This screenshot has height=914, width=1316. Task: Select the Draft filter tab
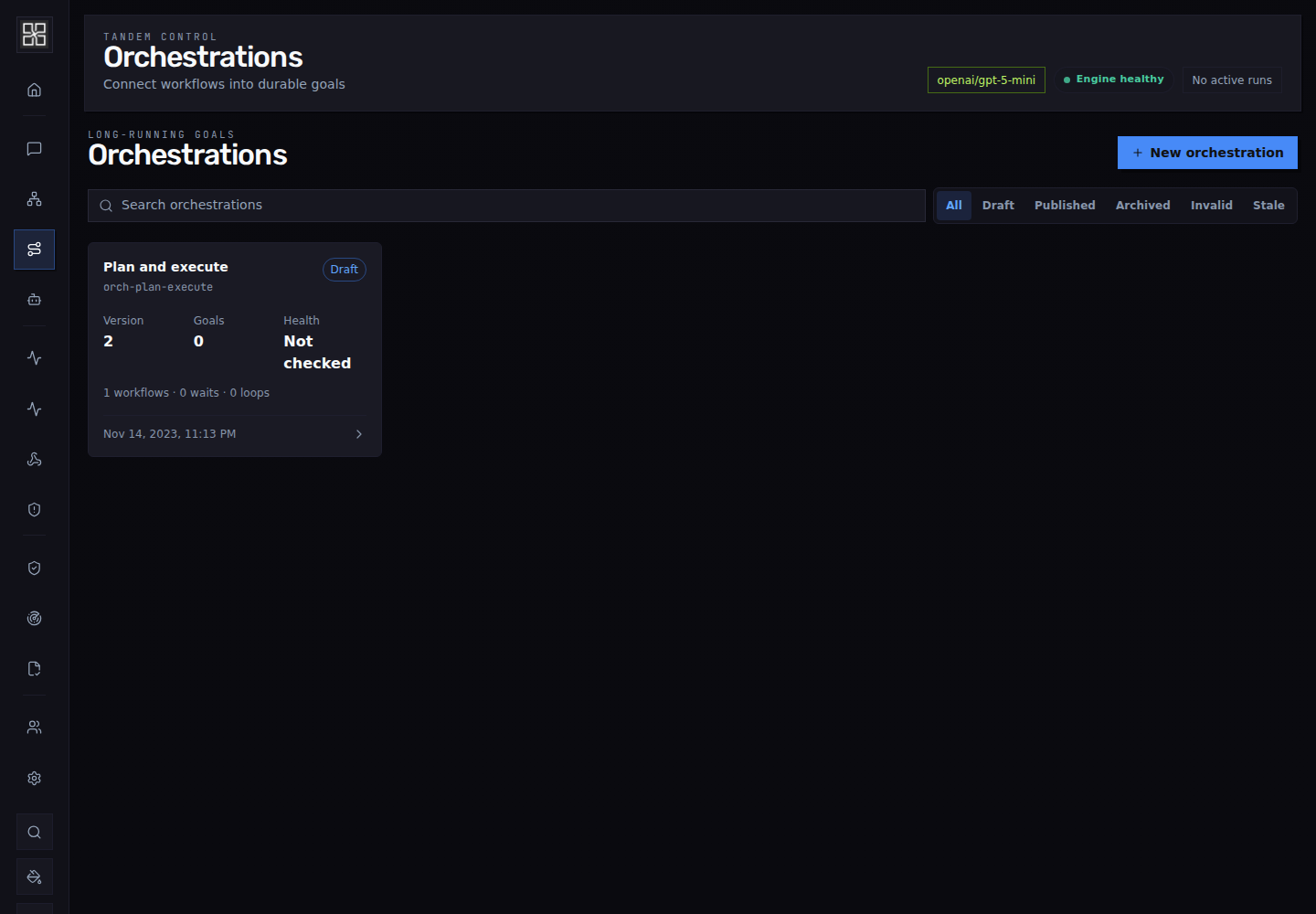(x=998, y=206)
